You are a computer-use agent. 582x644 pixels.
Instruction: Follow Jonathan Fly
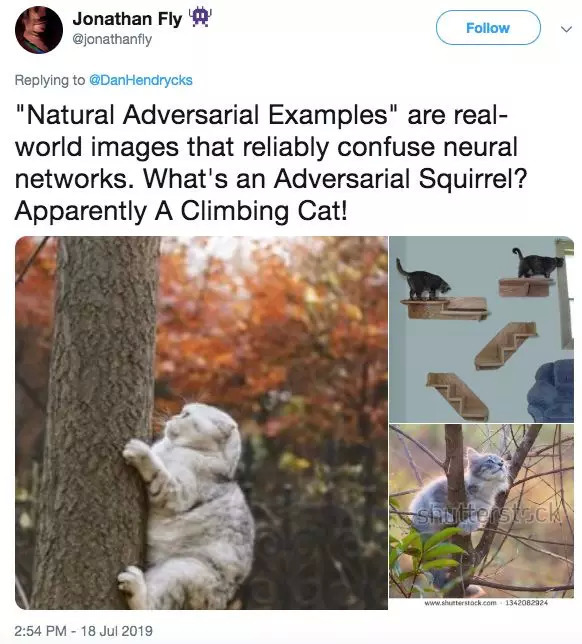488,28
